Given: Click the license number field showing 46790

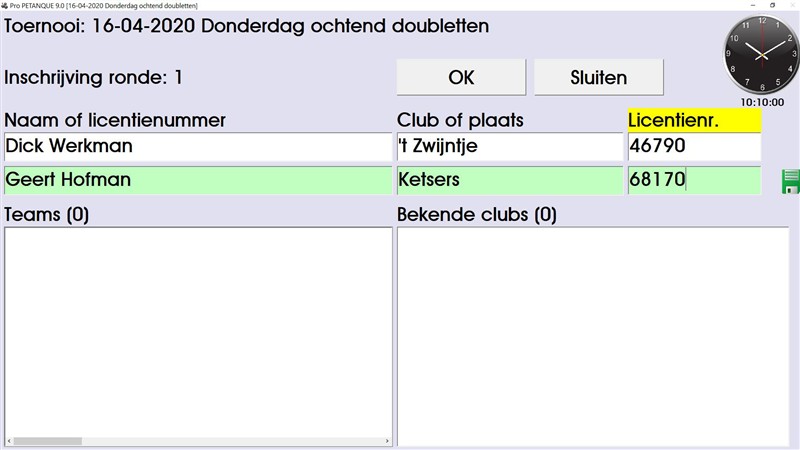Looking at the screenshot, I should 693,147.
